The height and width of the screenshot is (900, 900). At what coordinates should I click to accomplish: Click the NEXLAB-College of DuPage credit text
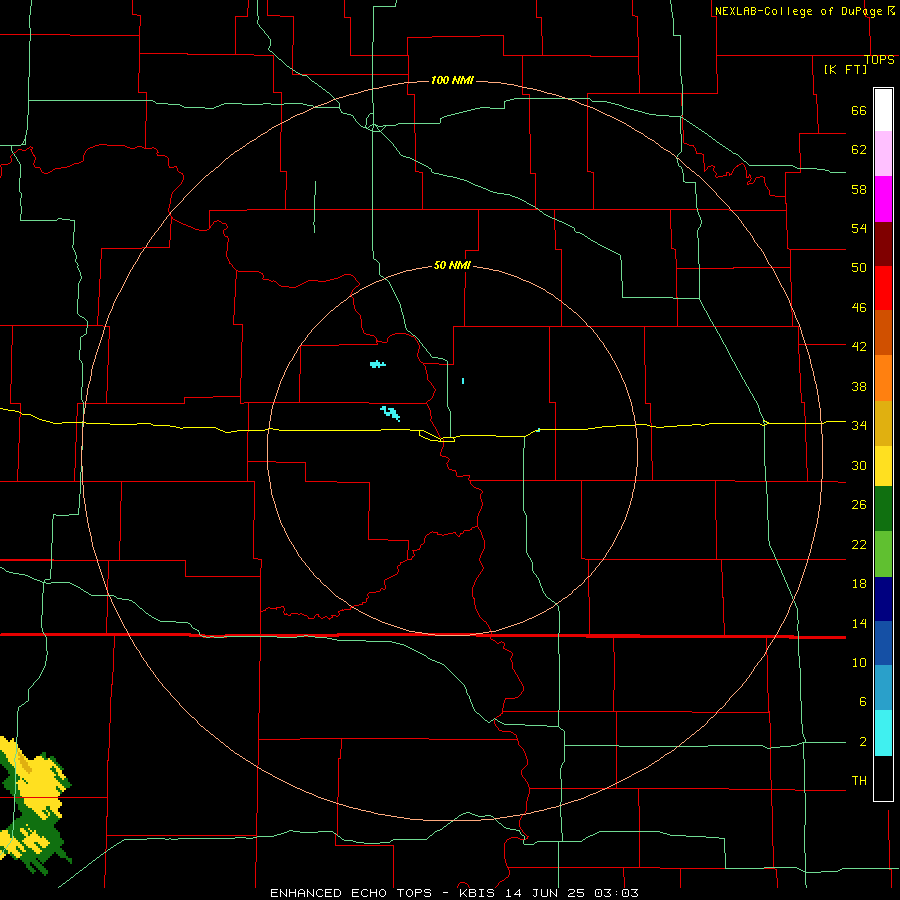798,11
